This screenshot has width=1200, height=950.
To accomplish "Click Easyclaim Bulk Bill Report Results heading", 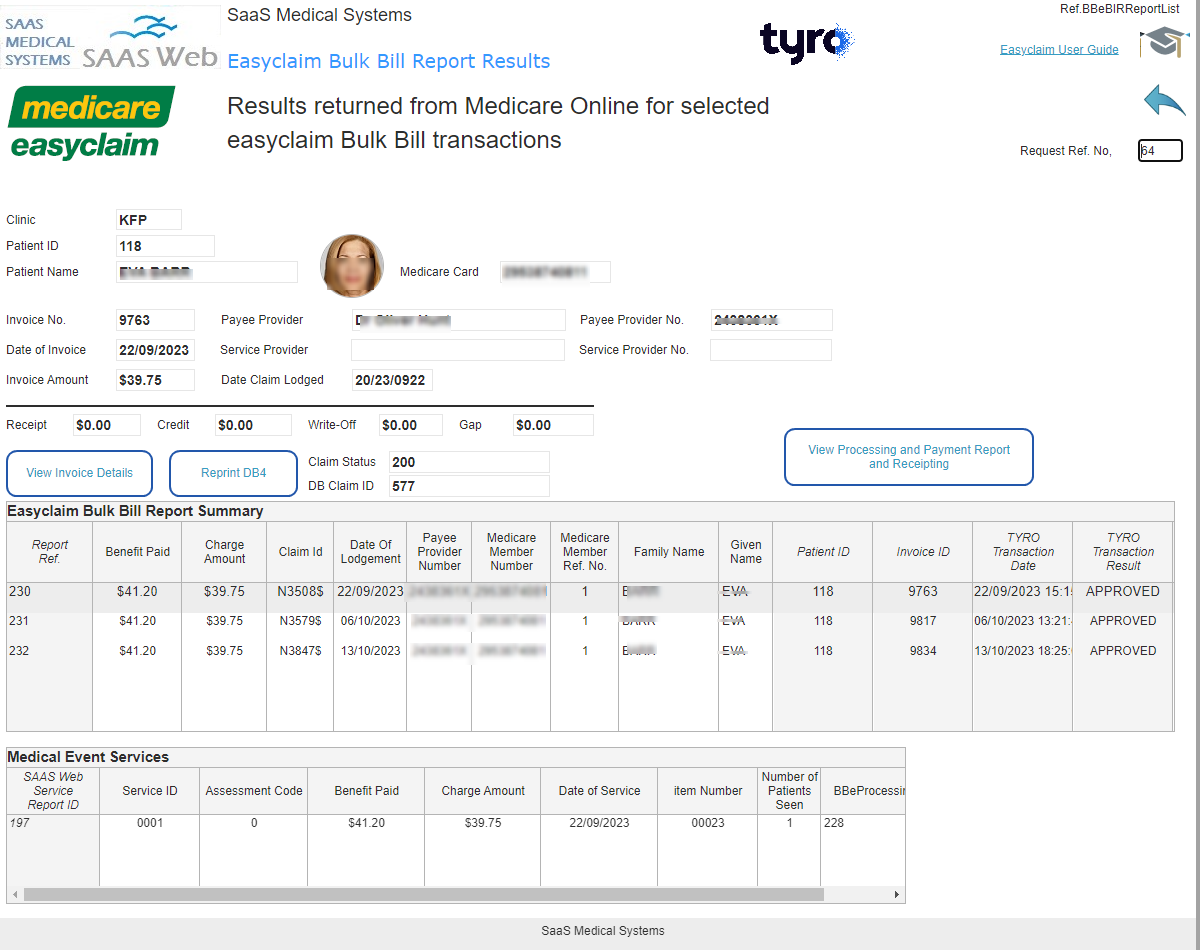I will [x=389, y=61].
